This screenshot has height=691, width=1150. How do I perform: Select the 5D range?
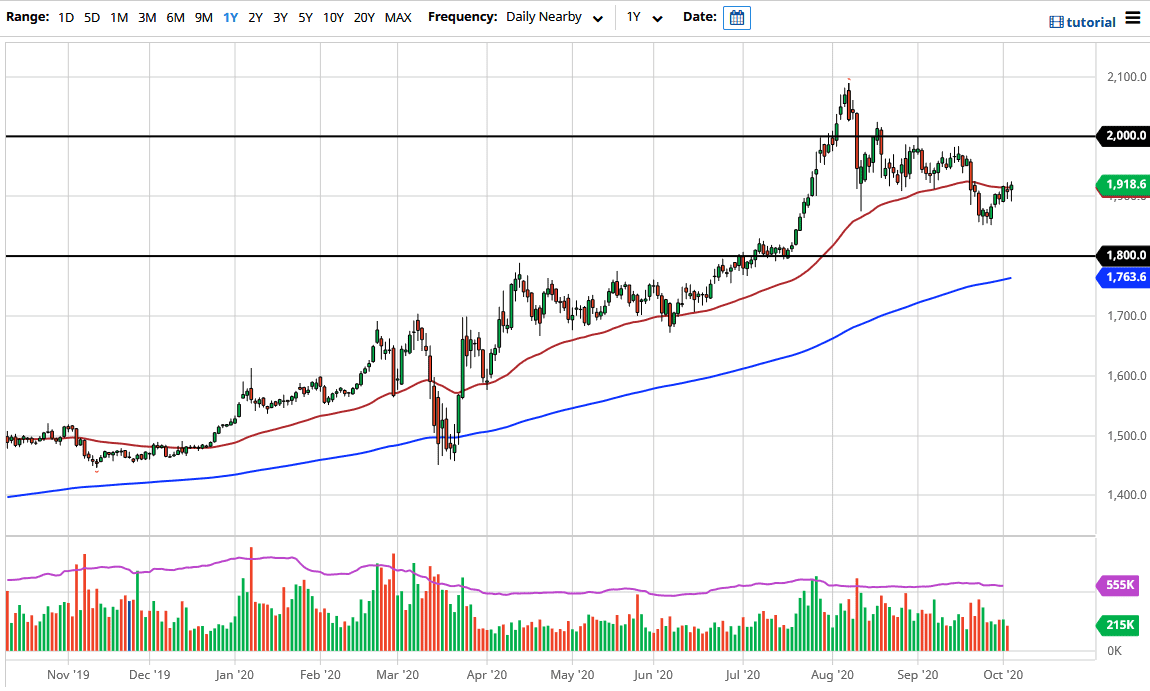coord(92,18)
